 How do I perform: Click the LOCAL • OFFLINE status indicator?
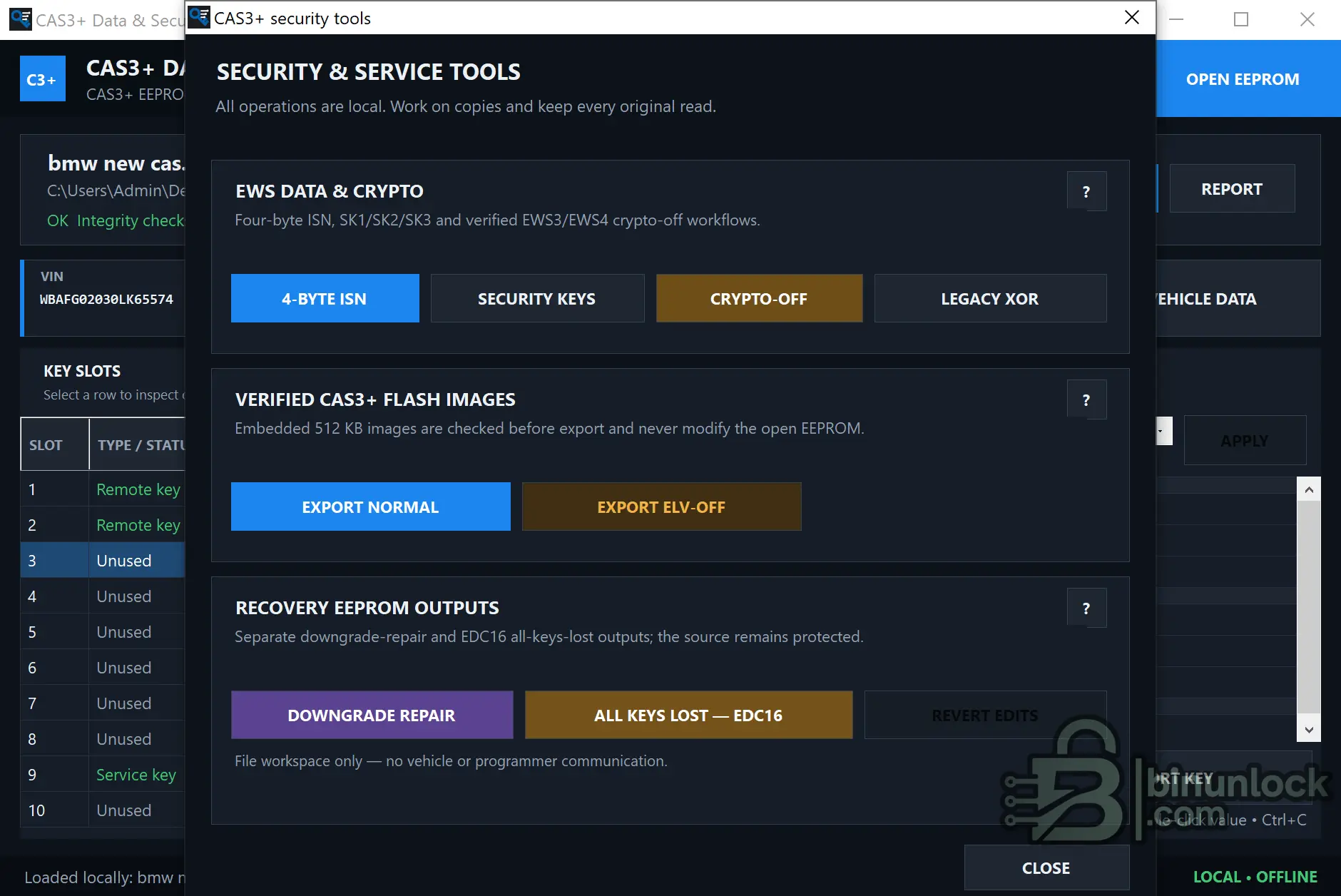pos(1255,877)
